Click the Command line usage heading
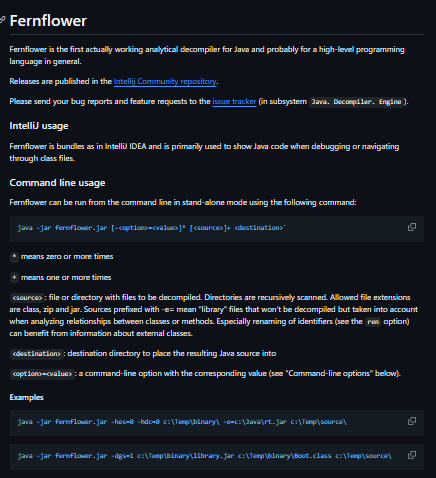This screenshot has height=478, width=436. coord(57,183)
